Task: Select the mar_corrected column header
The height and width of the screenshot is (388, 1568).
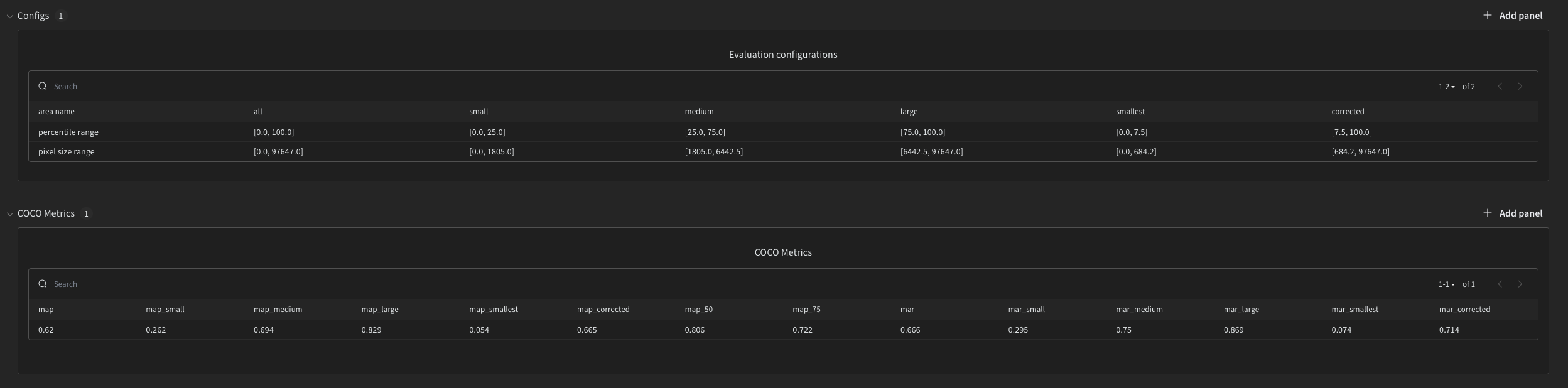Action: (1464, 310)
